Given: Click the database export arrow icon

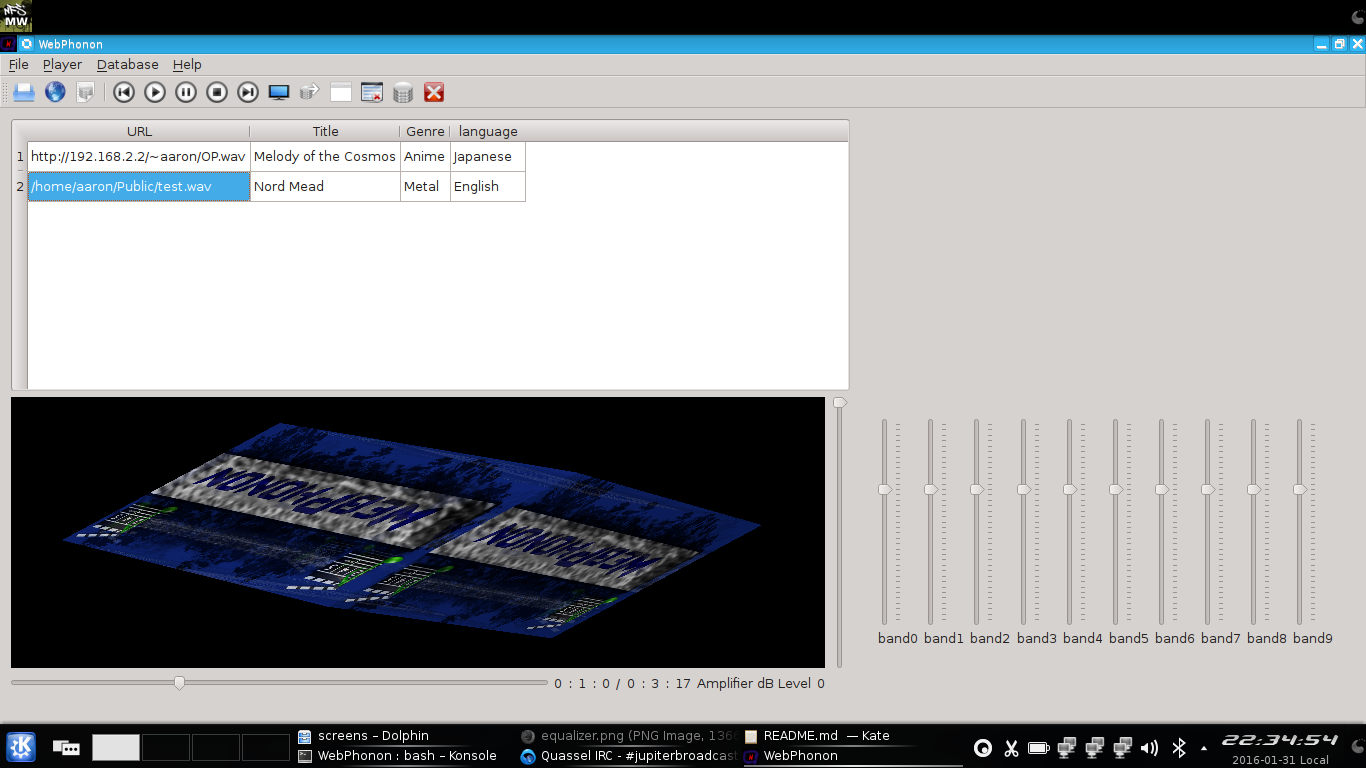Looking at the screenshot, I should pos(310,92).
